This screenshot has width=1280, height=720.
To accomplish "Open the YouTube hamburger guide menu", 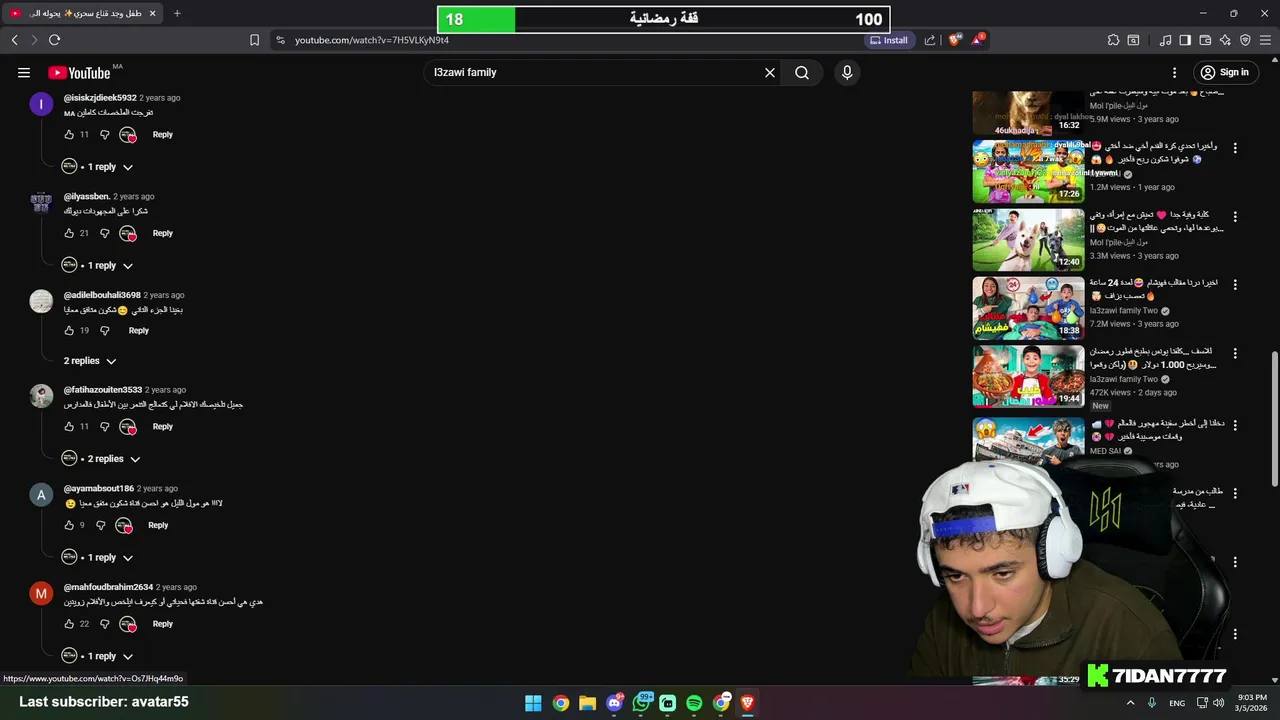I will coord(24,72).
